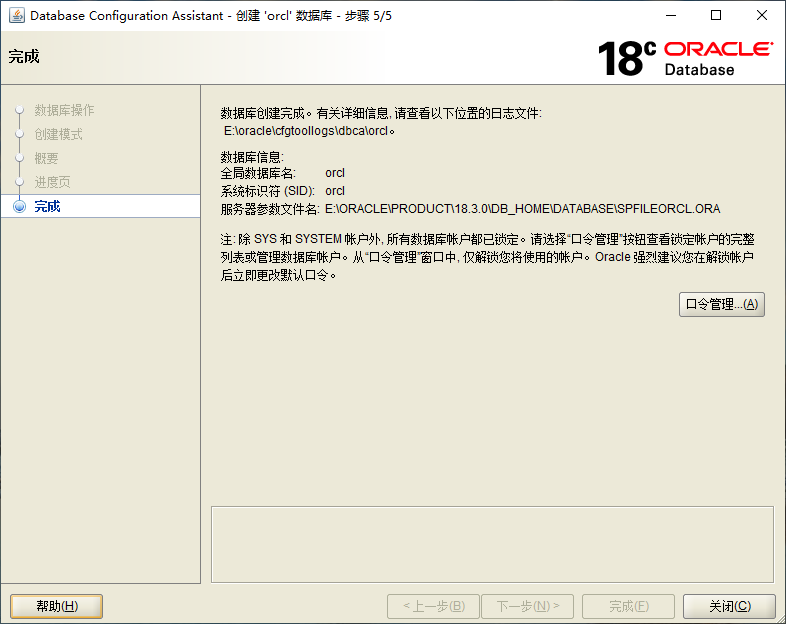The height and width of the screenshot is (624, 786).
Task: Select the 创建模式 step in sidebar
Action: (x=58, y=134)
